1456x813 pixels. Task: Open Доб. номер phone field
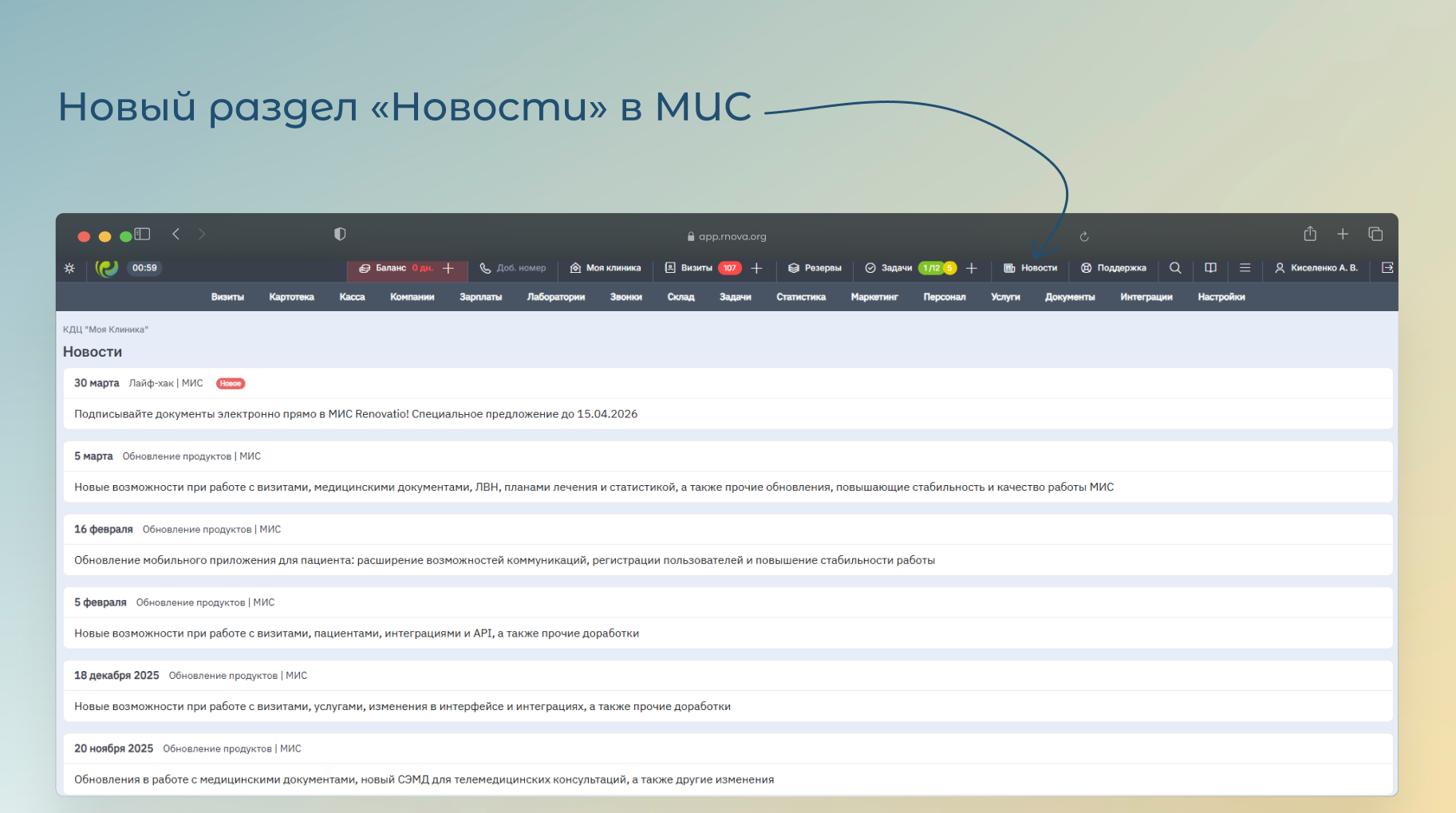point(513,268)
